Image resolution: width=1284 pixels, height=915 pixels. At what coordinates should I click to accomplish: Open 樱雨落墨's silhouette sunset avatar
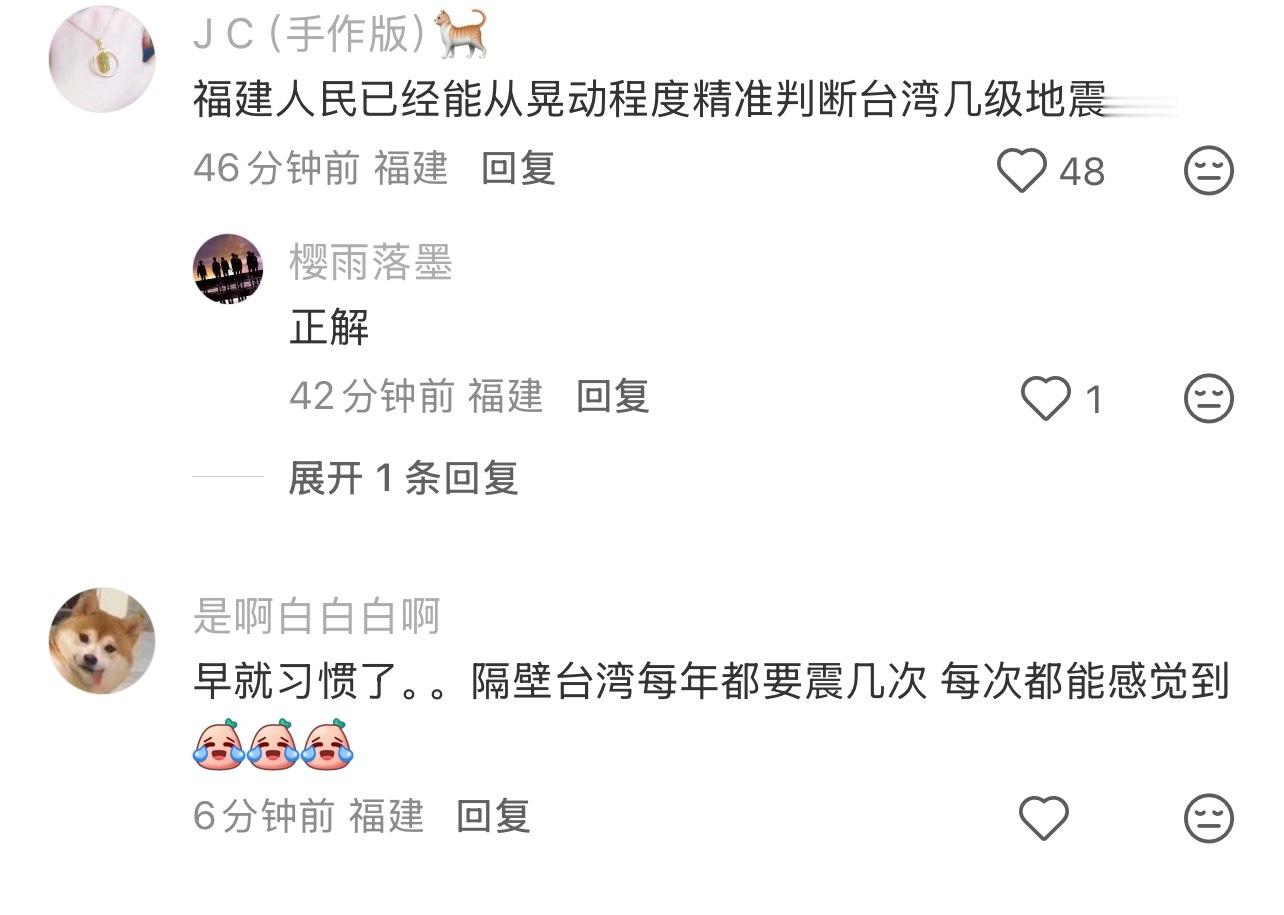pos(228,269)
